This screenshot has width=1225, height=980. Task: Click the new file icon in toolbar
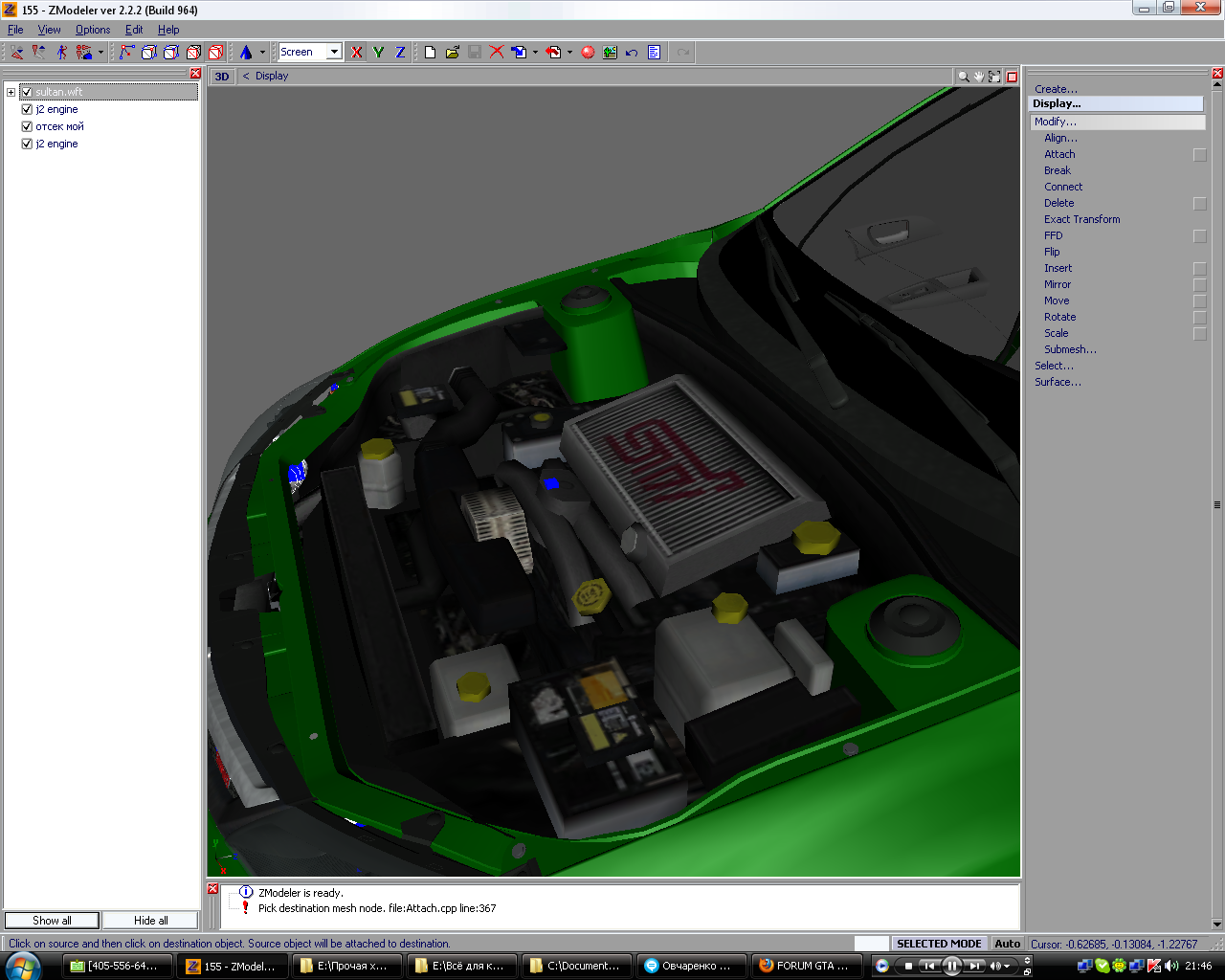pyautogui.click(x=431, y=53)
